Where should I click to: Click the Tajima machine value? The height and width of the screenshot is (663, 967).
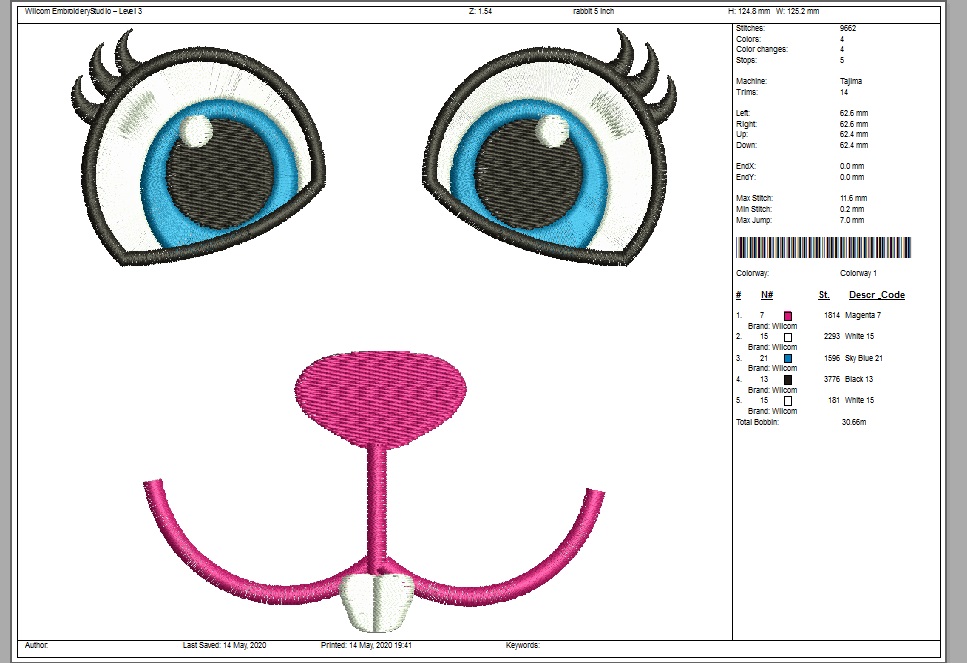(852, 81)
